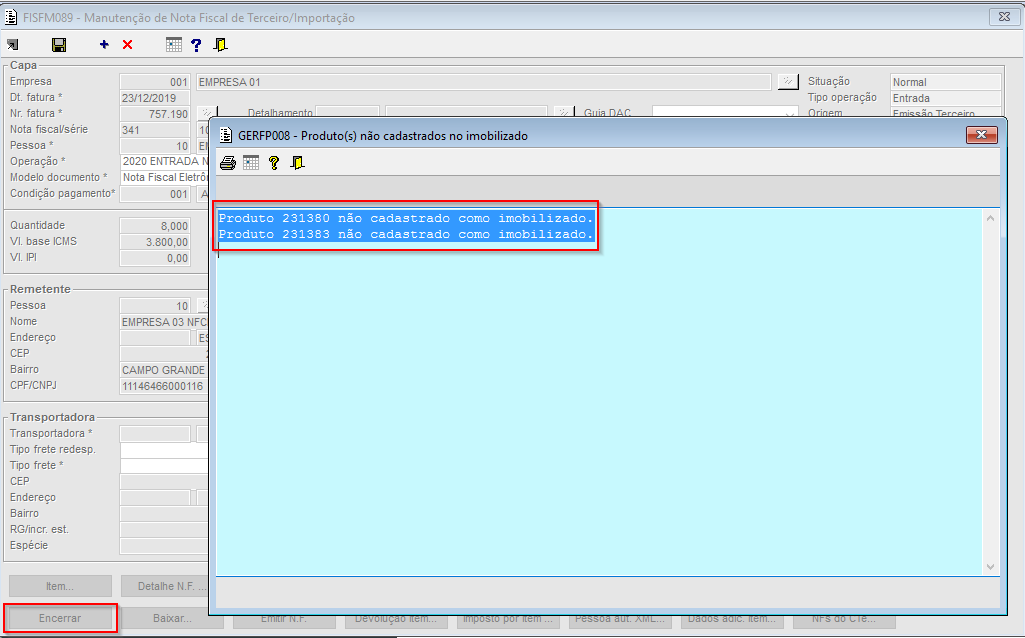Click the Detalhe N.F. button
The image size is (1025, 638).
coord(165,586)
